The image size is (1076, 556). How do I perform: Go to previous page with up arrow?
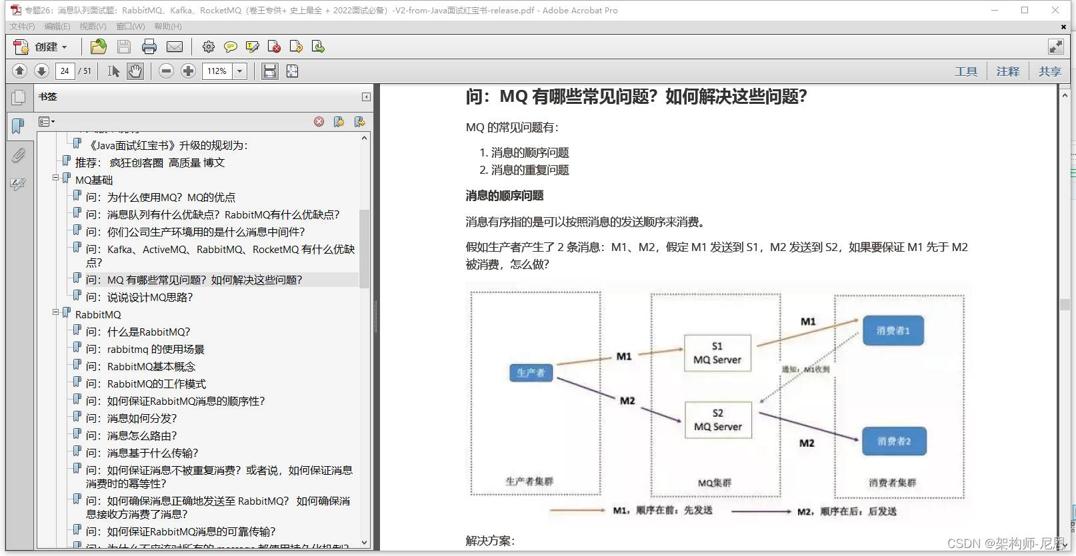point(20,71)
